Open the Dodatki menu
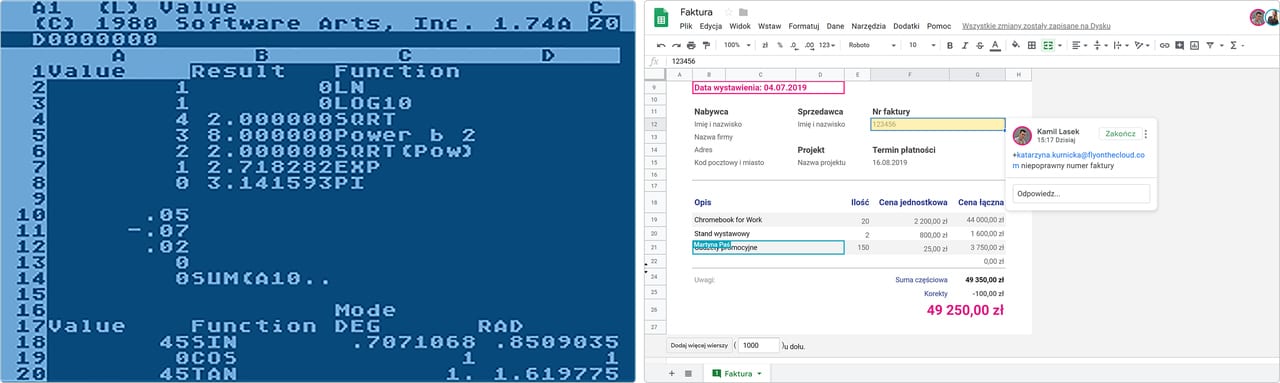The width and height of the screenshot is (1280, 383). click(x=907, y=27)
